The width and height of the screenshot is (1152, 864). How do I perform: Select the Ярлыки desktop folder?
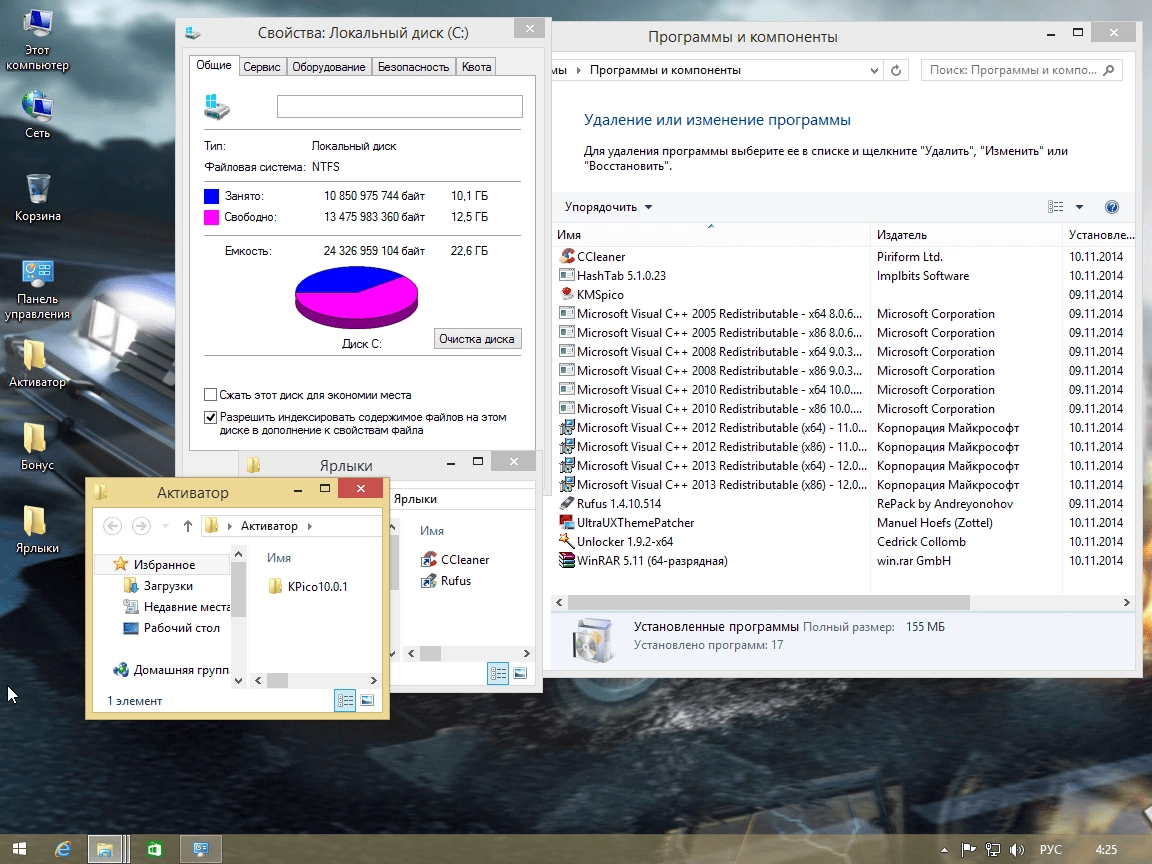coord(37,530)
